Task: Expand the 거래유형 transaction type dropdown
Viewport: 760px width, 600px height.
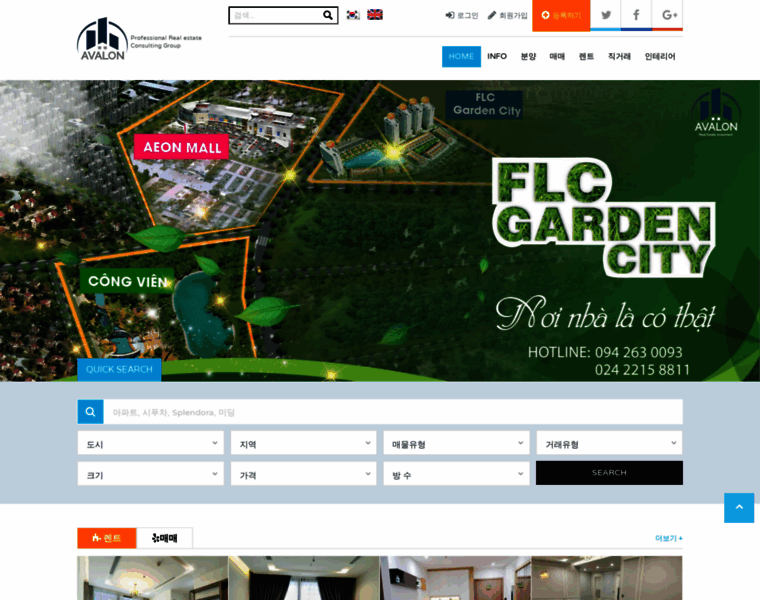Action: coord(609,443)
